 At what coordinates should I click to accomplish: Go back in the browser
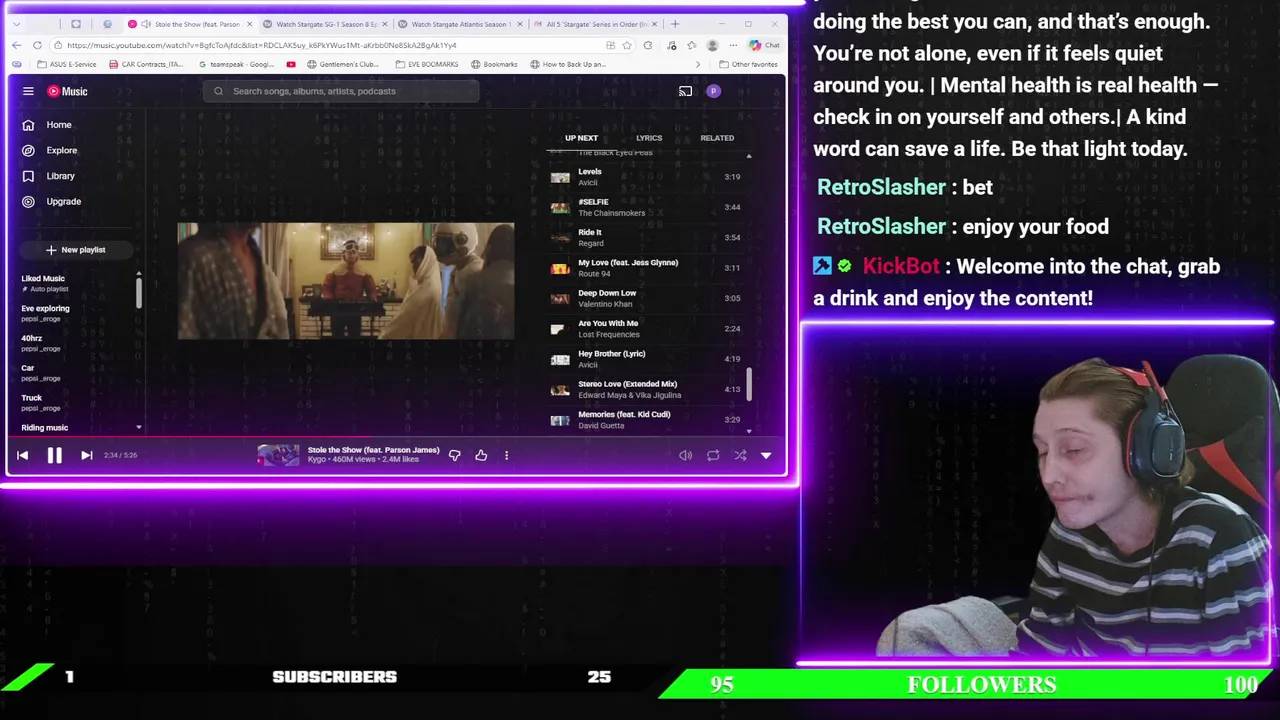point(16,45)
